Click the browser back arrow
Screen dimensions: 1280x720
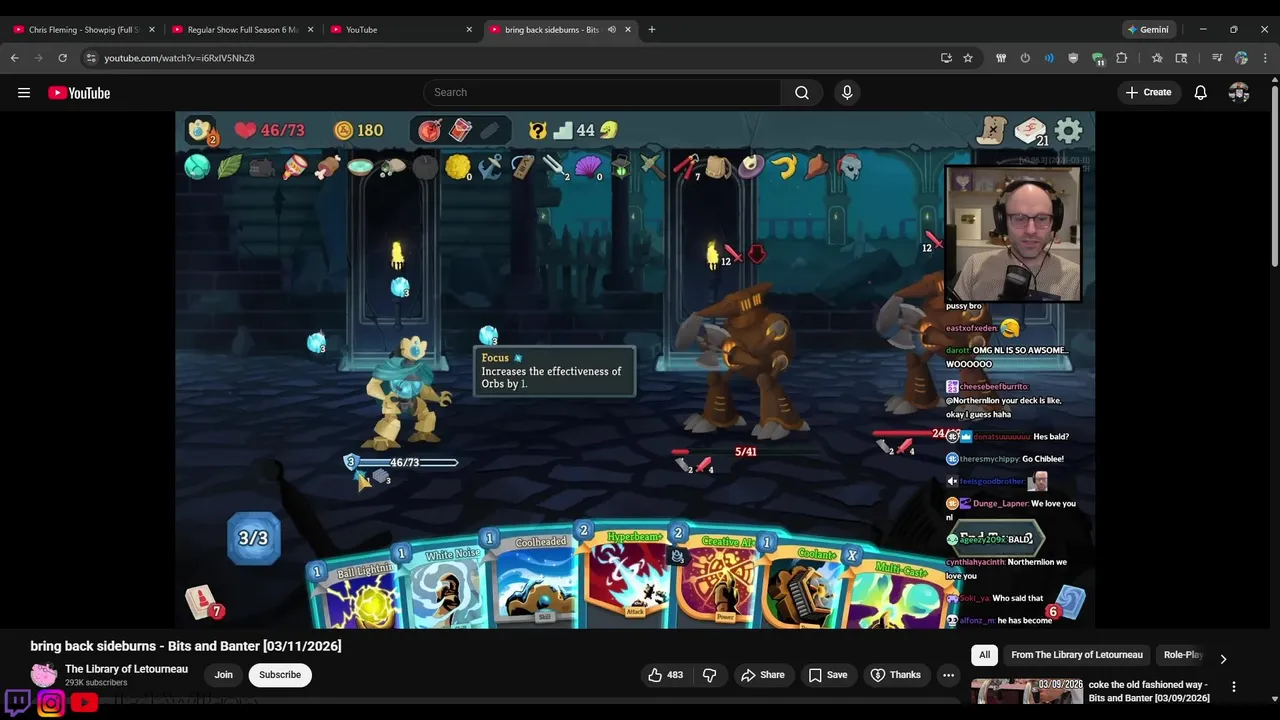[15, 58]
